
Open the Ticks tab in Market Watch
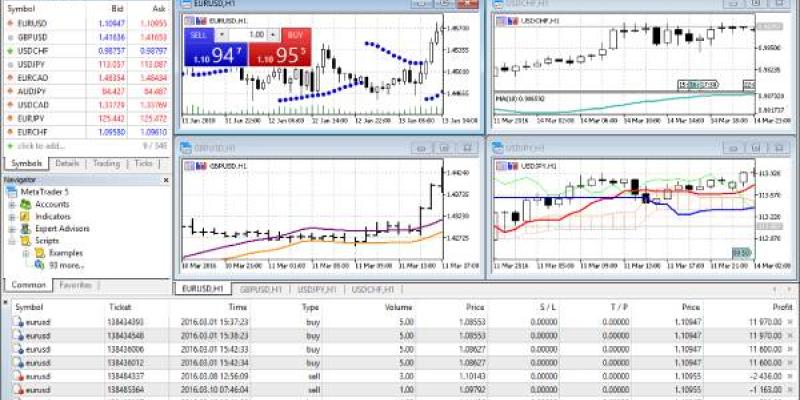144,164
